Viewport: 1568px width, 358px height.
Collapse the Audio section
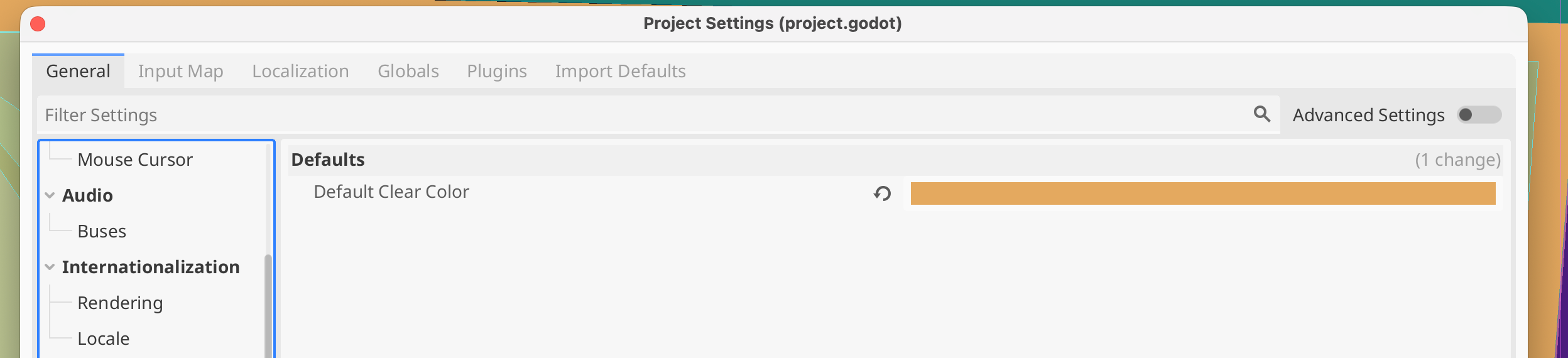(50, 195)
